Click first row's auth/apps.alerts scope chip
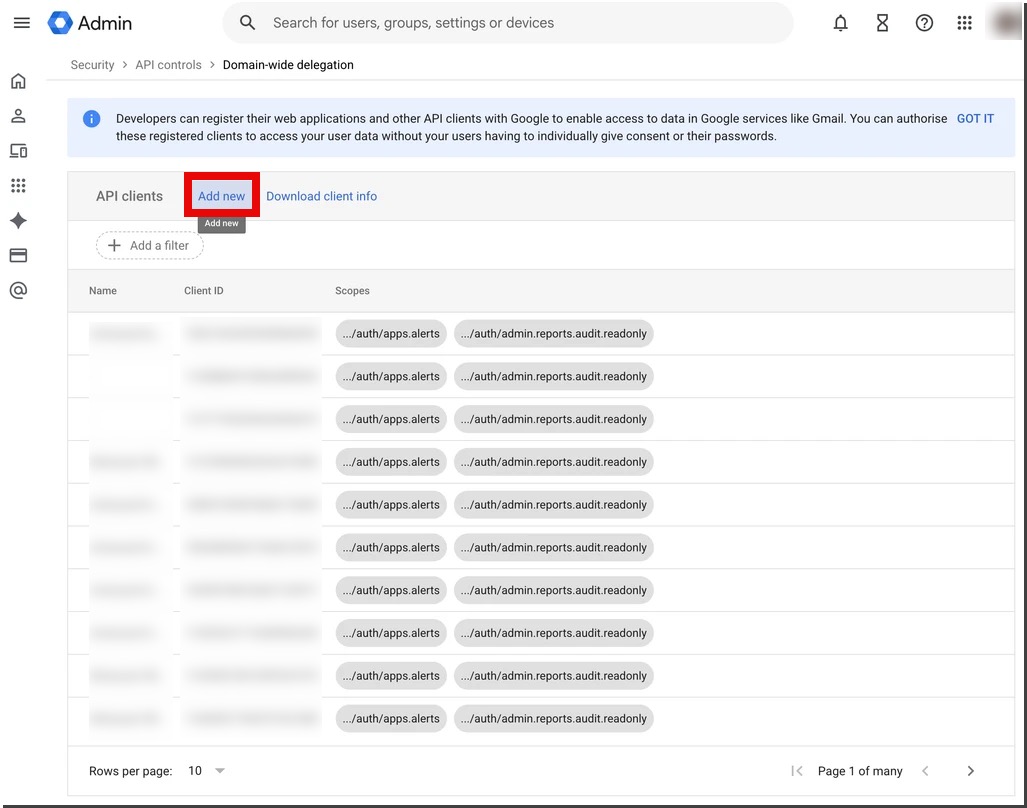 (391, 334)
